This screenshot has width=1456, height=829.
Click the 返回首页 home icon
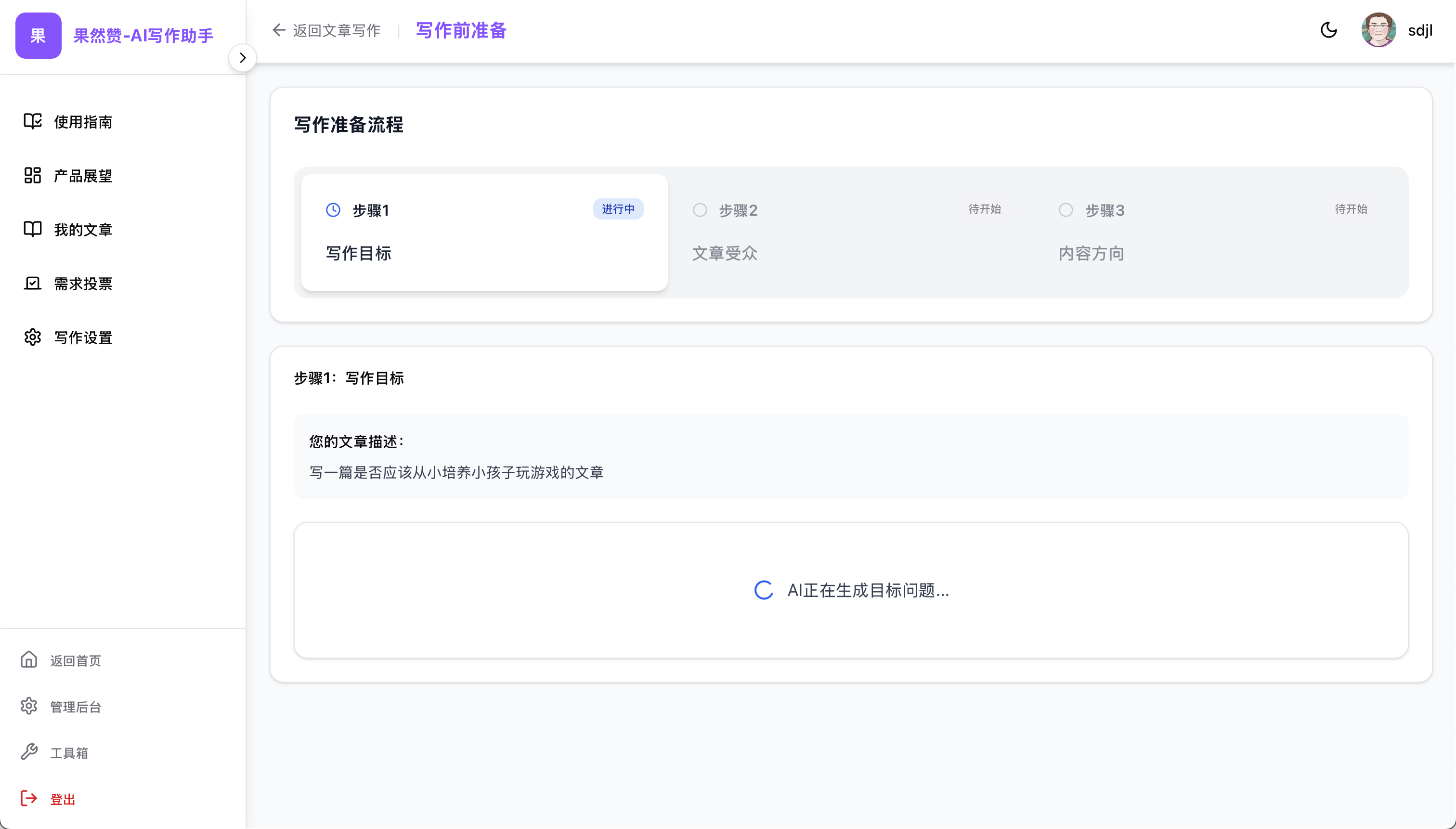(29, 660)
